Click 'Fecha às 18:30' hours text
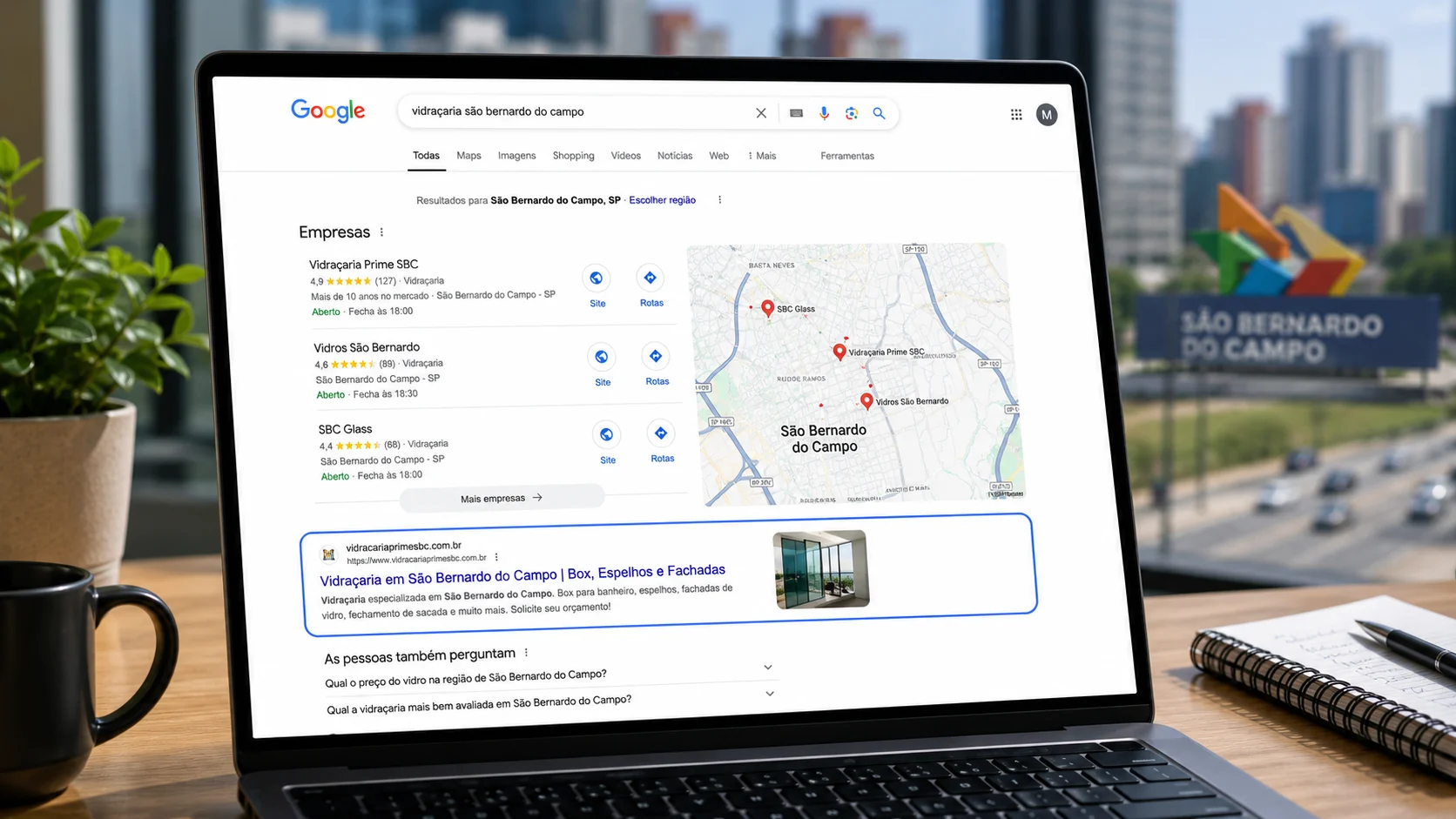1456x819 pixels. tap(385, 394)
